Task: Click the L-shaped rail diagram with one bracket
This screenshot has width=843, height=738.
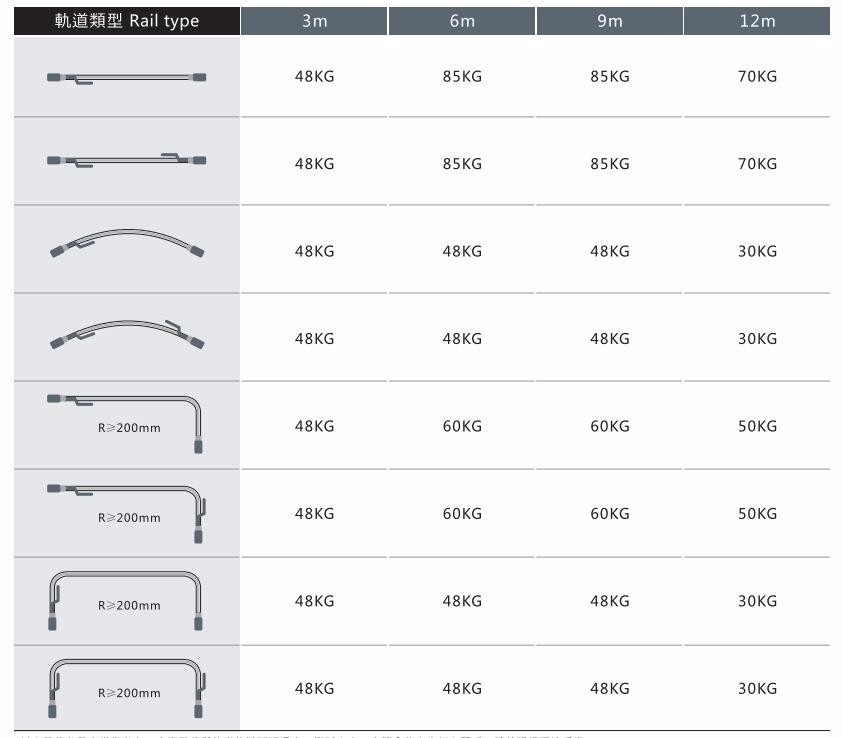Action: coord(126,422)
